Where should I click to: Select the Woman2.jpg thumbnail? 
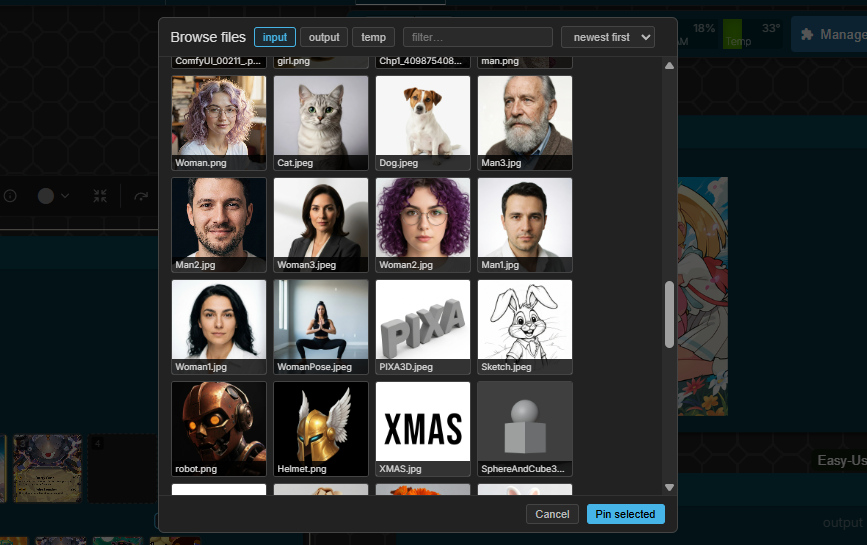pyautogui.click(x=423, y=225)
